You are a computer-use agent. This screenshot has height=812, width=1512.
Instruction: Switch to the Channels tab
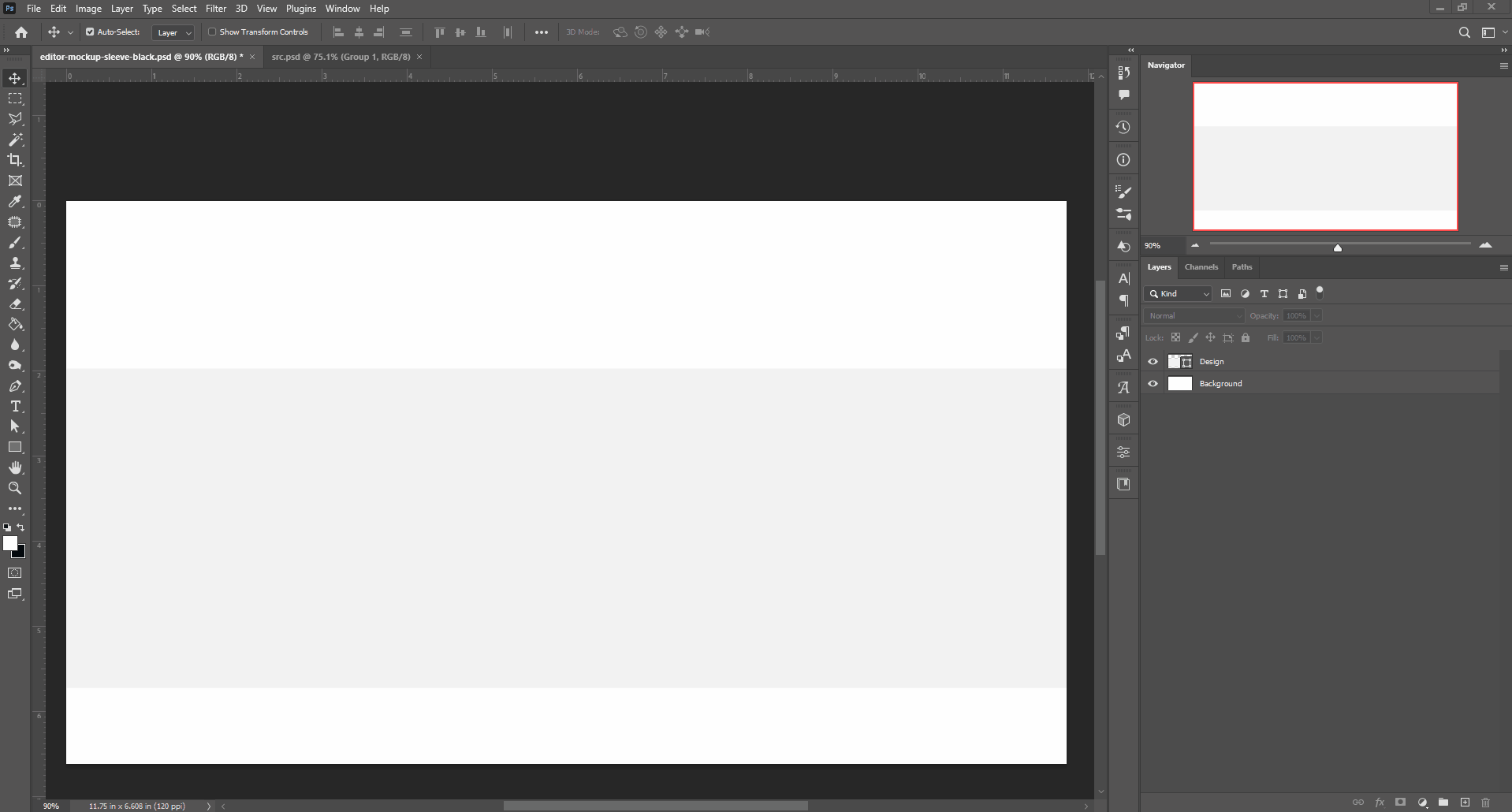(1201, 267)
